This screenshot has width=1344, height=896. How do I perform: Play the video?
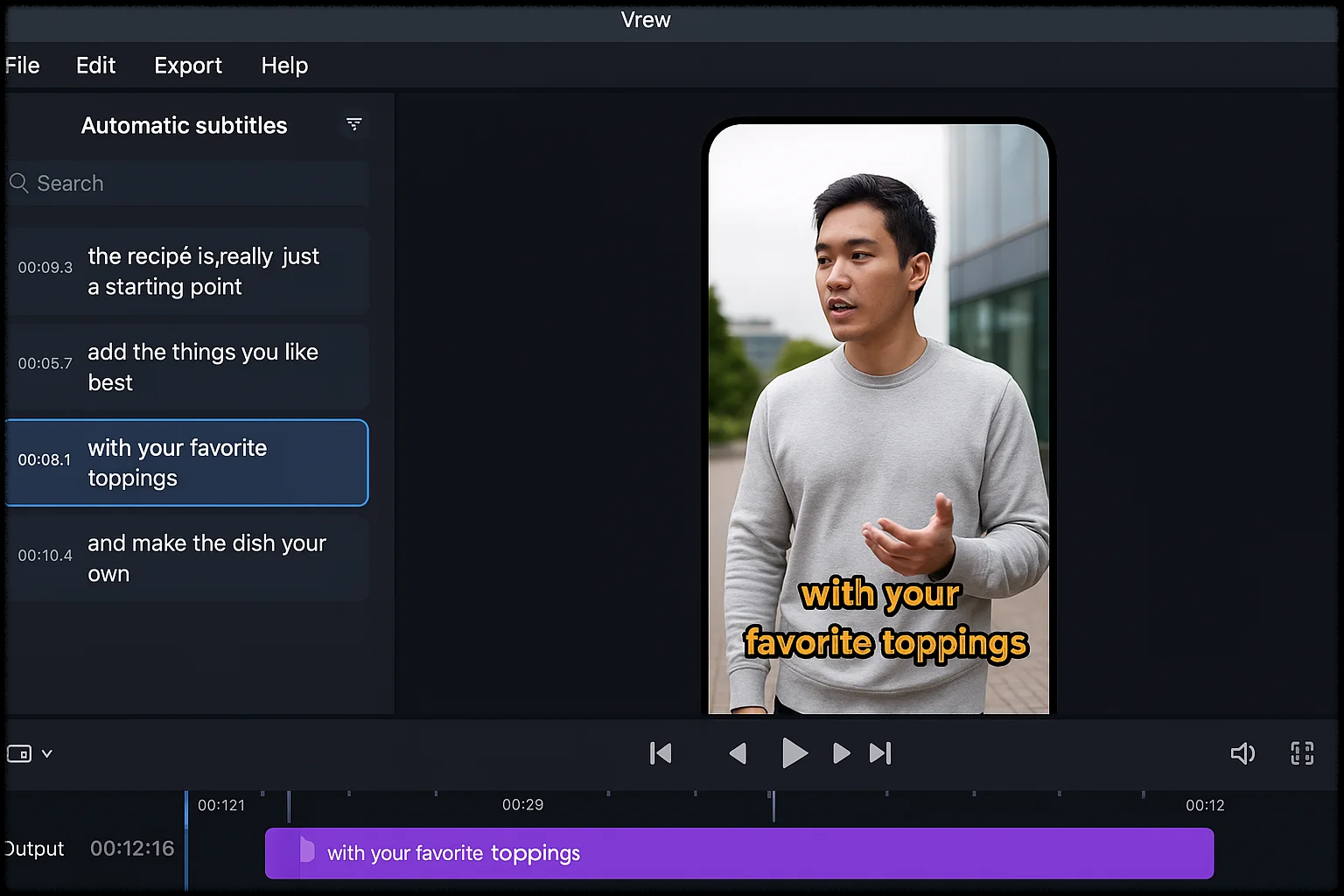coord(794,752)
